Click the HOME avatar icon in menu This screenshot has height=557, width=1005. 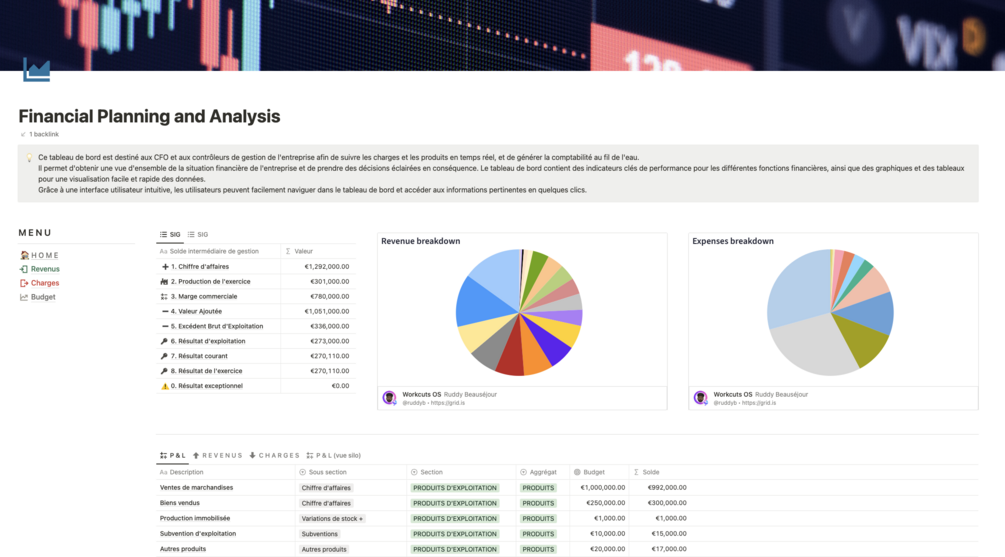24,255
